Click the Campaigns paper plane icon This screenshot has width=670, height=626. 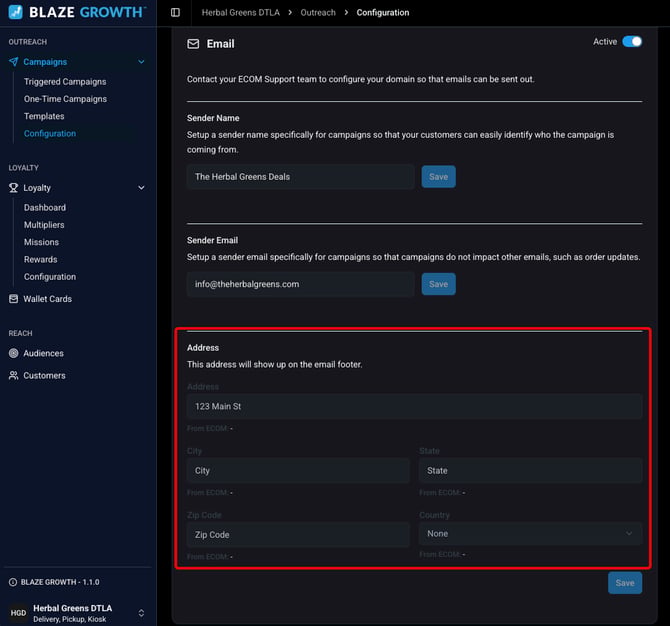pyautogui.click(x=14, y=62)
